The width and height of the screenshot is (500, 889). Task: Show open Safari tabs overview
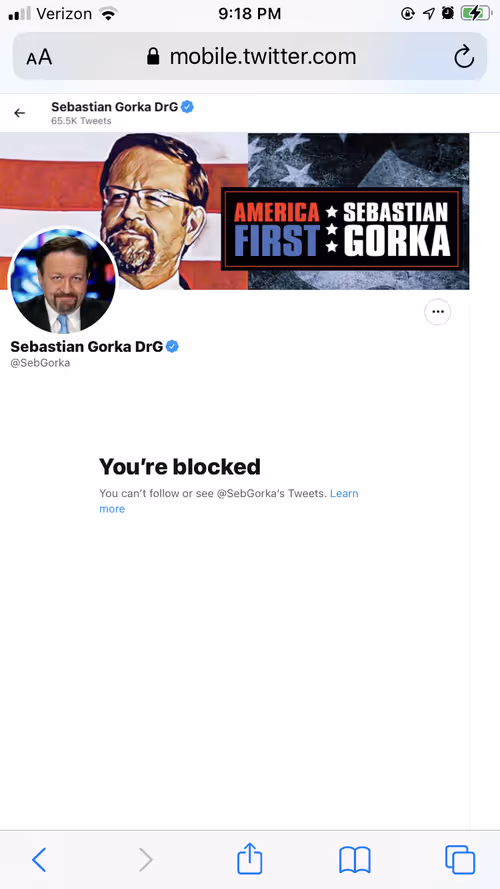point(460,860)
